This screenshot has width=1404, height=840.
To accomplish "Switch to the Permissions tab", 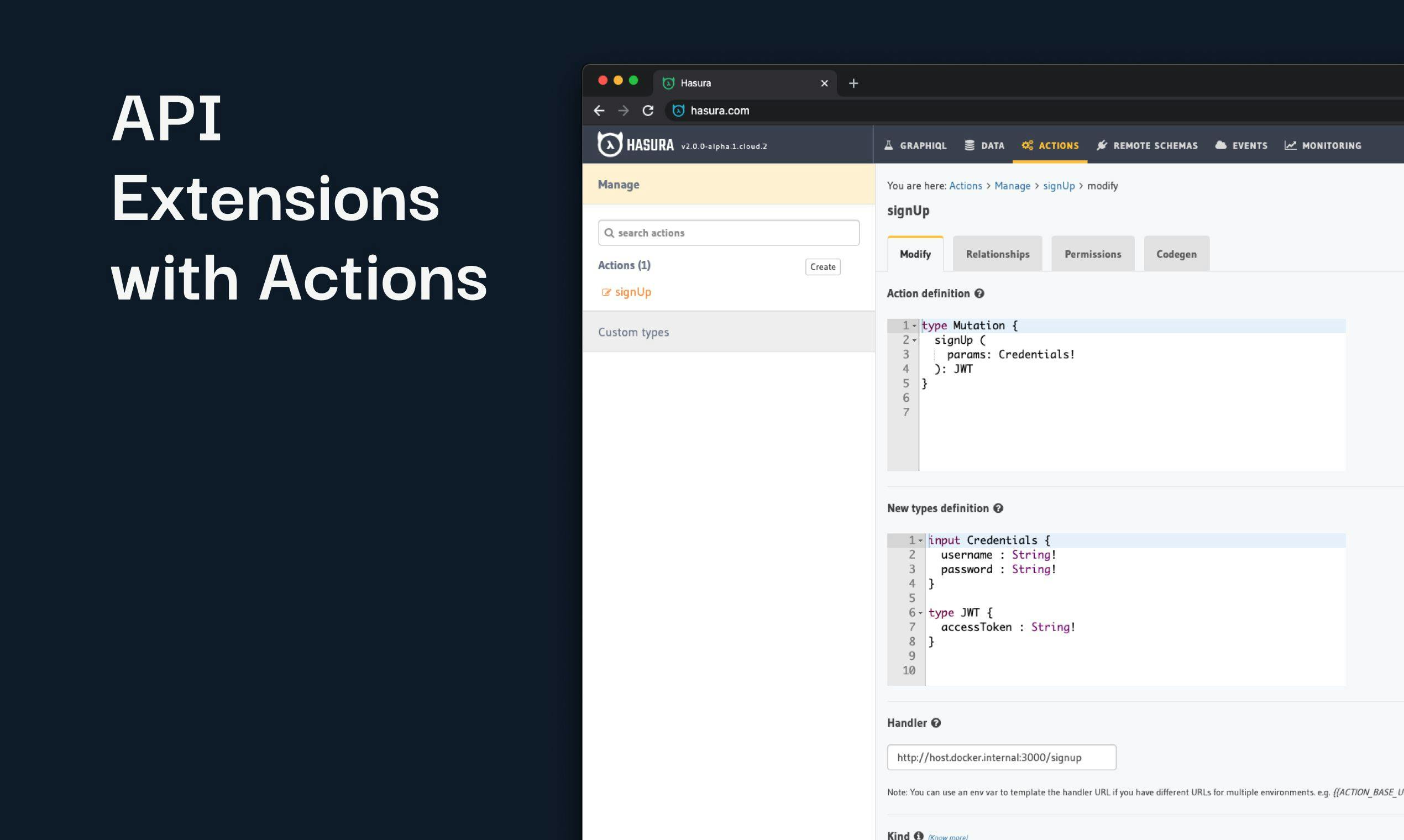I will click(x=1093, y=254).
